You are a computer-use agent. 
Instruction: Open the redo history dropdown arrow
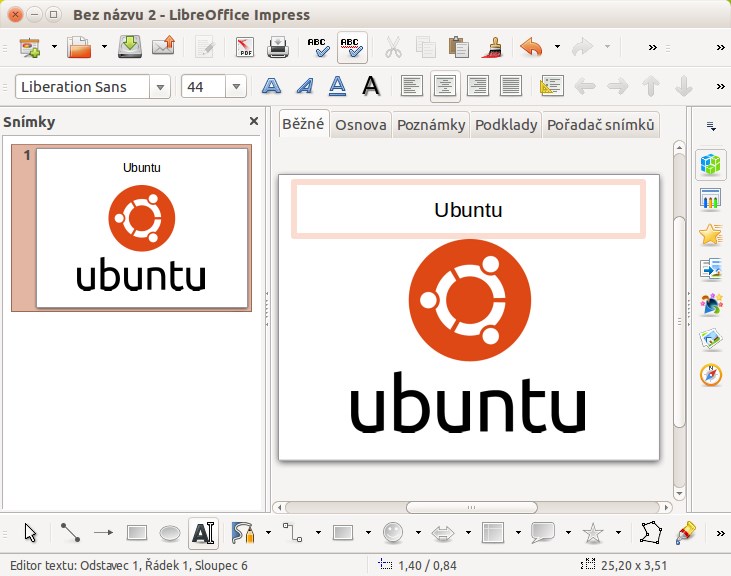click(607, 47)
